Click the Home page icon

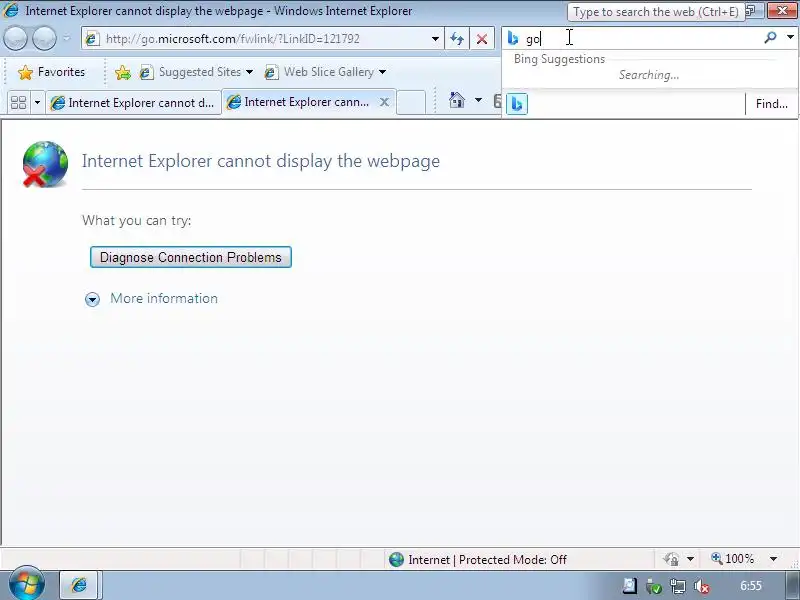pos(457,101)
